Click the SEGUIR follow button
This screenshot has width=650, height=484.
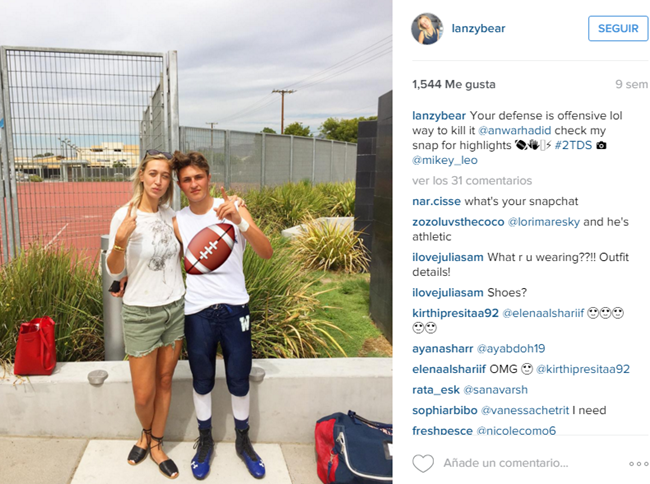tap(618, 29)
